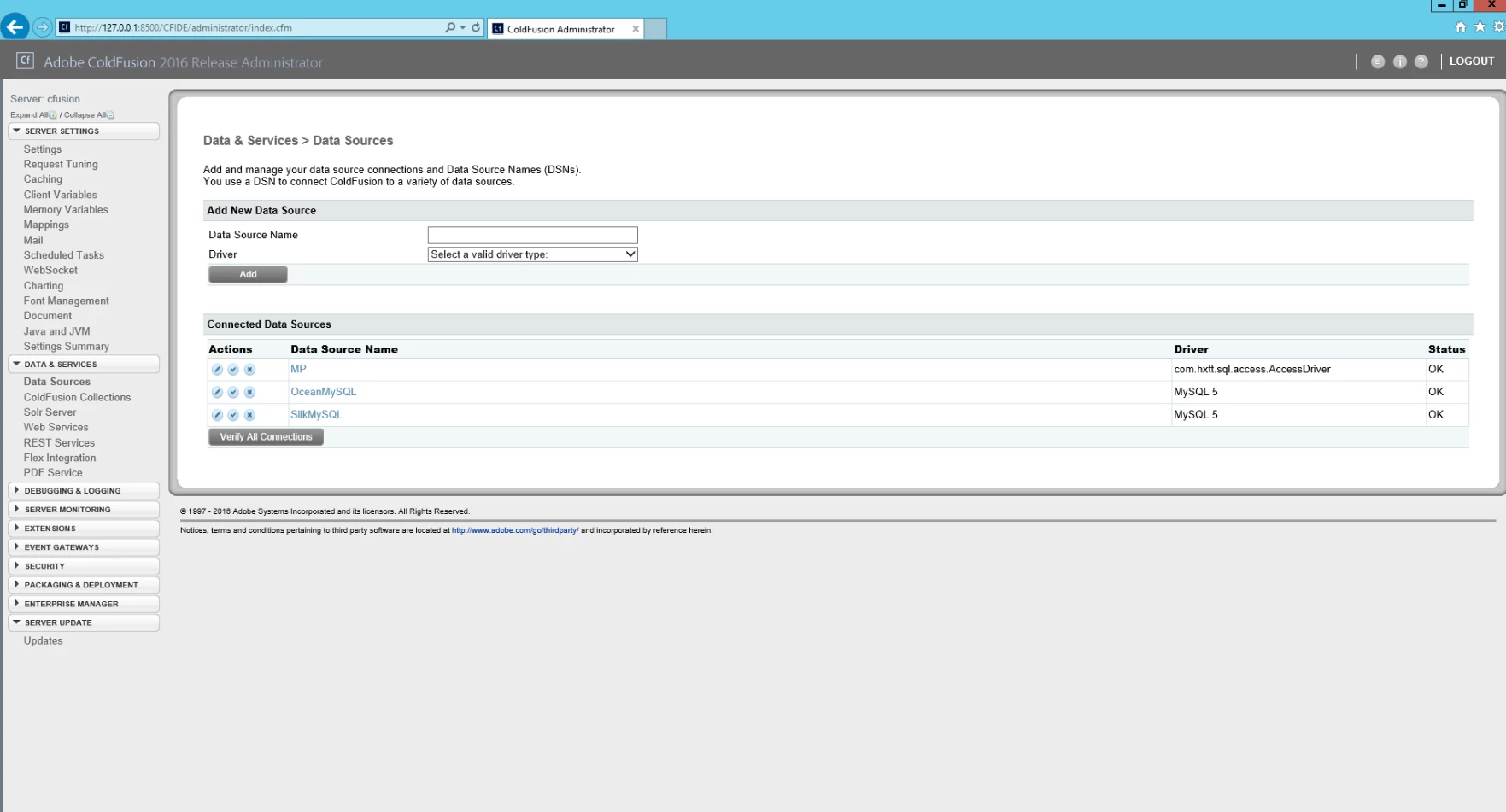Screen dimensions: 1506x812
Task: Go to Caching settings
Action: click(x=43, y=179)
